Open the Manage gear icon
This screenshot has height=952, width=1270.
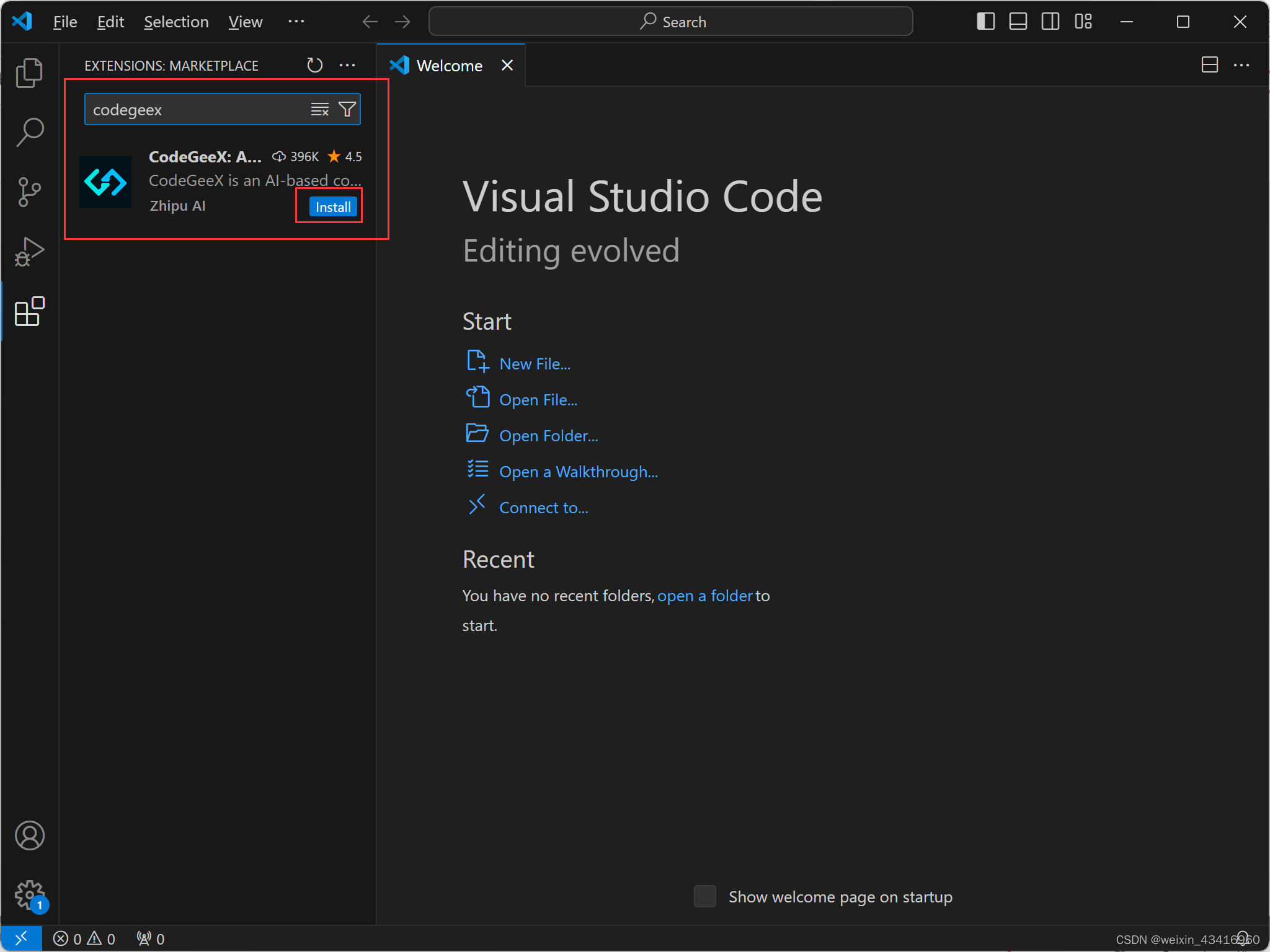tap(29, 895)
